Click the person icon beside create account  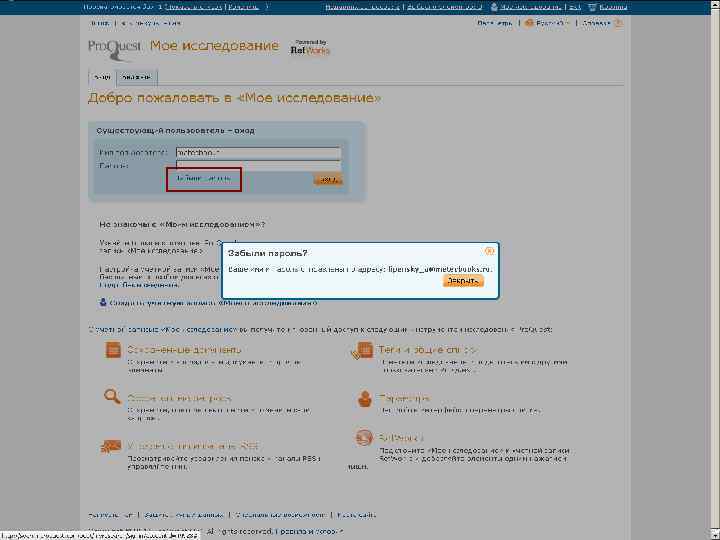(x=103, y=302)
